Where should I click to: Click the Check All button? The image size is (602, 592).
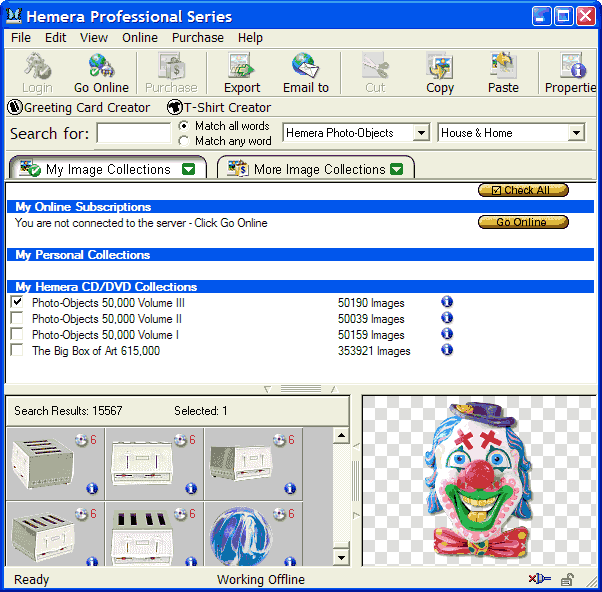tap(523, 190)
